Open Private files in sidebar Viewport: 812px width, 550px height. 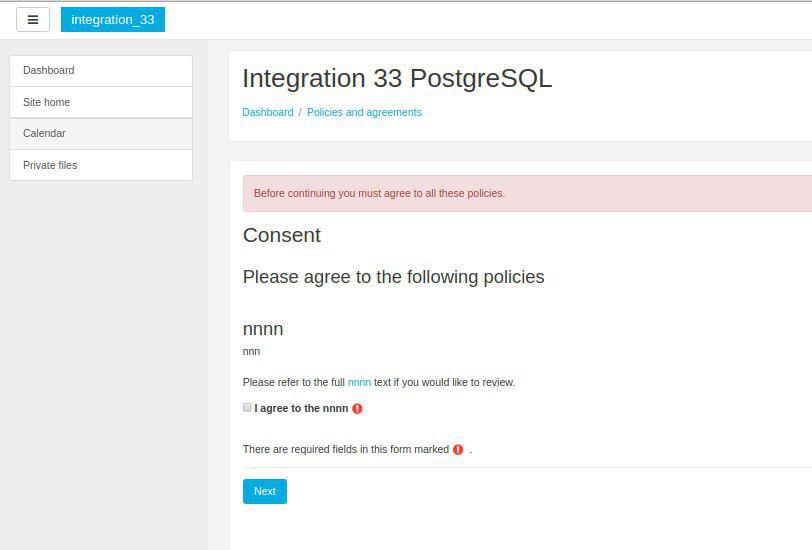click(x=101, y=165)
